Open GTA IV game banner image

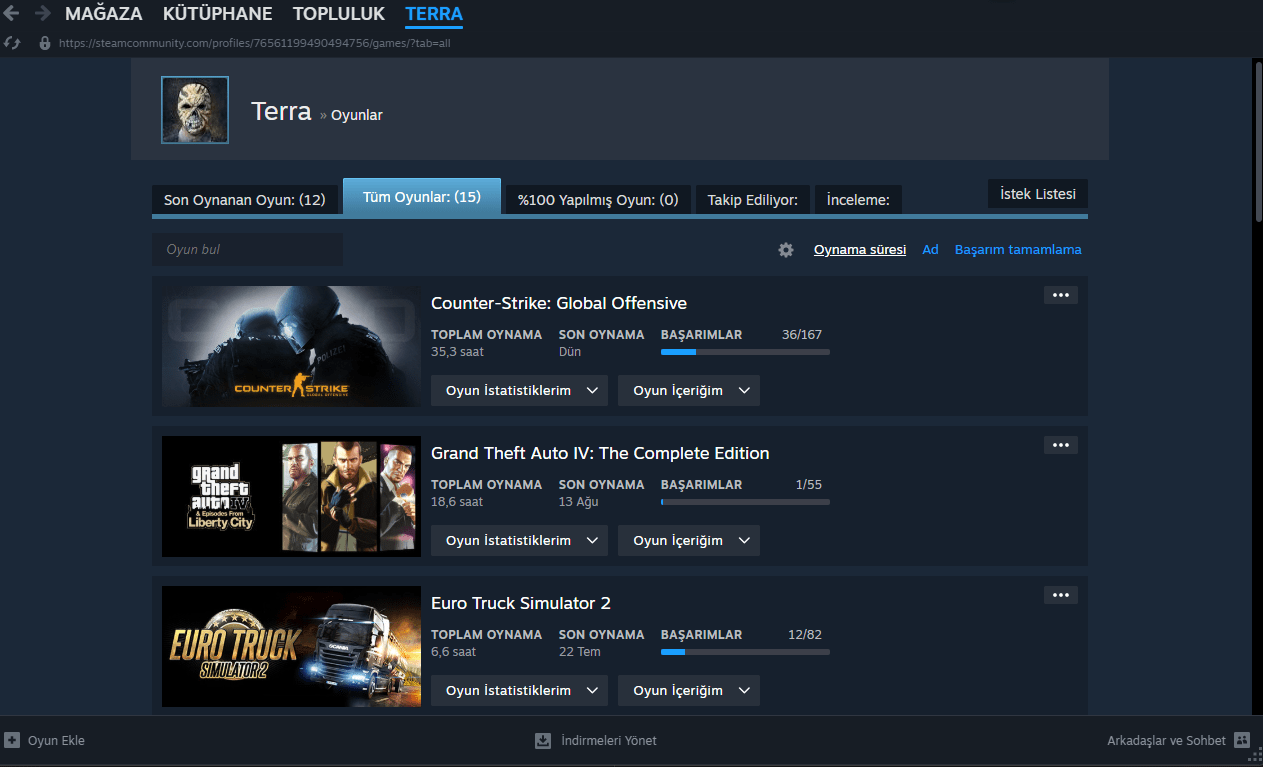point(291,496)
